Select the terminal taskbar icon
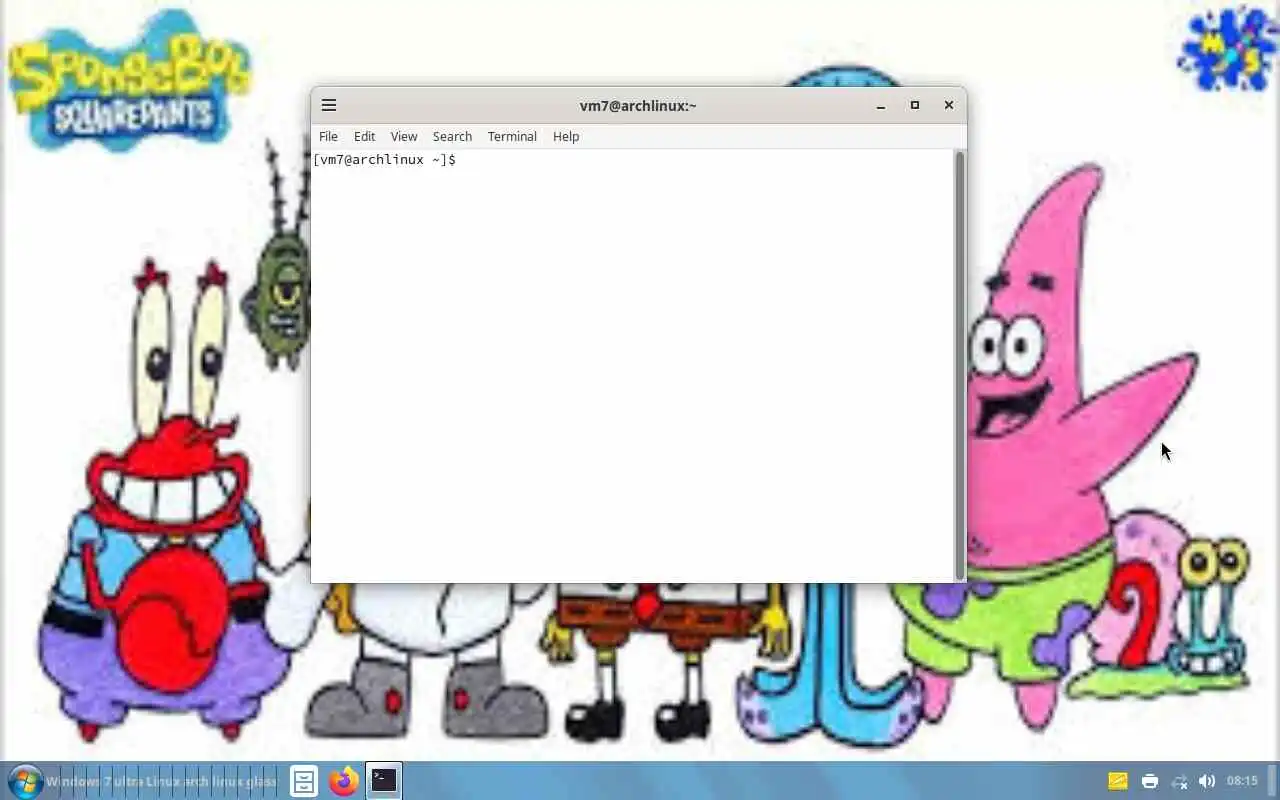Screen dimensions: 1280x800 pyautogui.click(x=384, y=780)
